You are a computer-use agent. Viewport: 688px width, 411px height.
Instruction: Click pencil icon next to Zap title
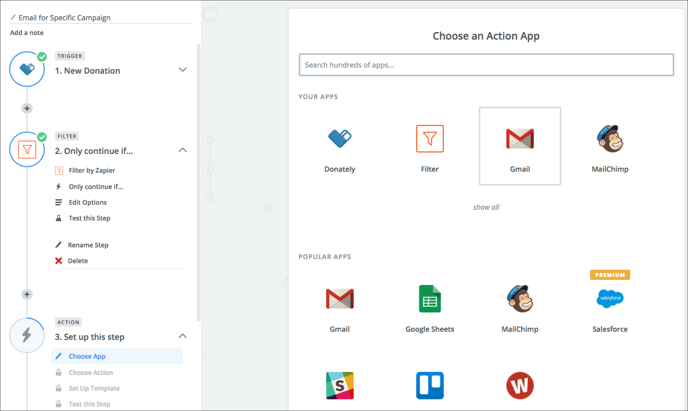[13, 18]
